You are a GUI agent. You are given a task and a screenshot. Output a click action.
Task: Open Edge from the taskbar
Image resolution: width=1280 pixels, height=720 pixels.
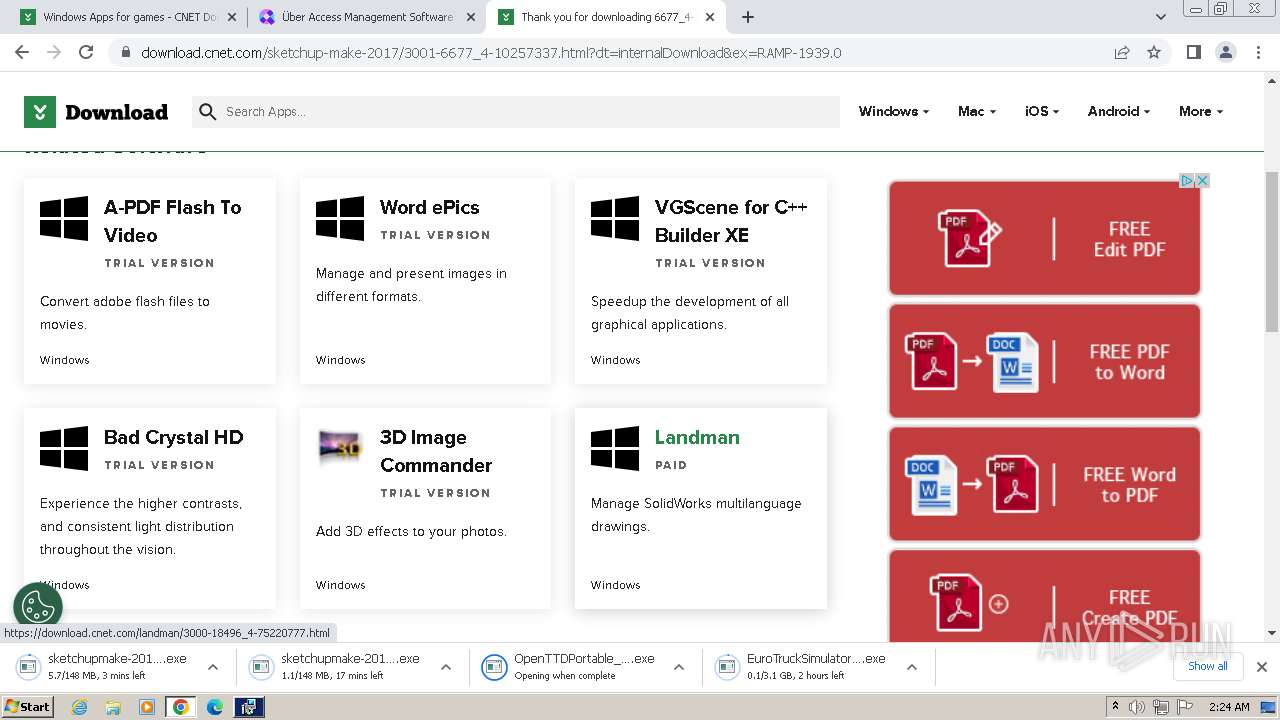point(215,707)
